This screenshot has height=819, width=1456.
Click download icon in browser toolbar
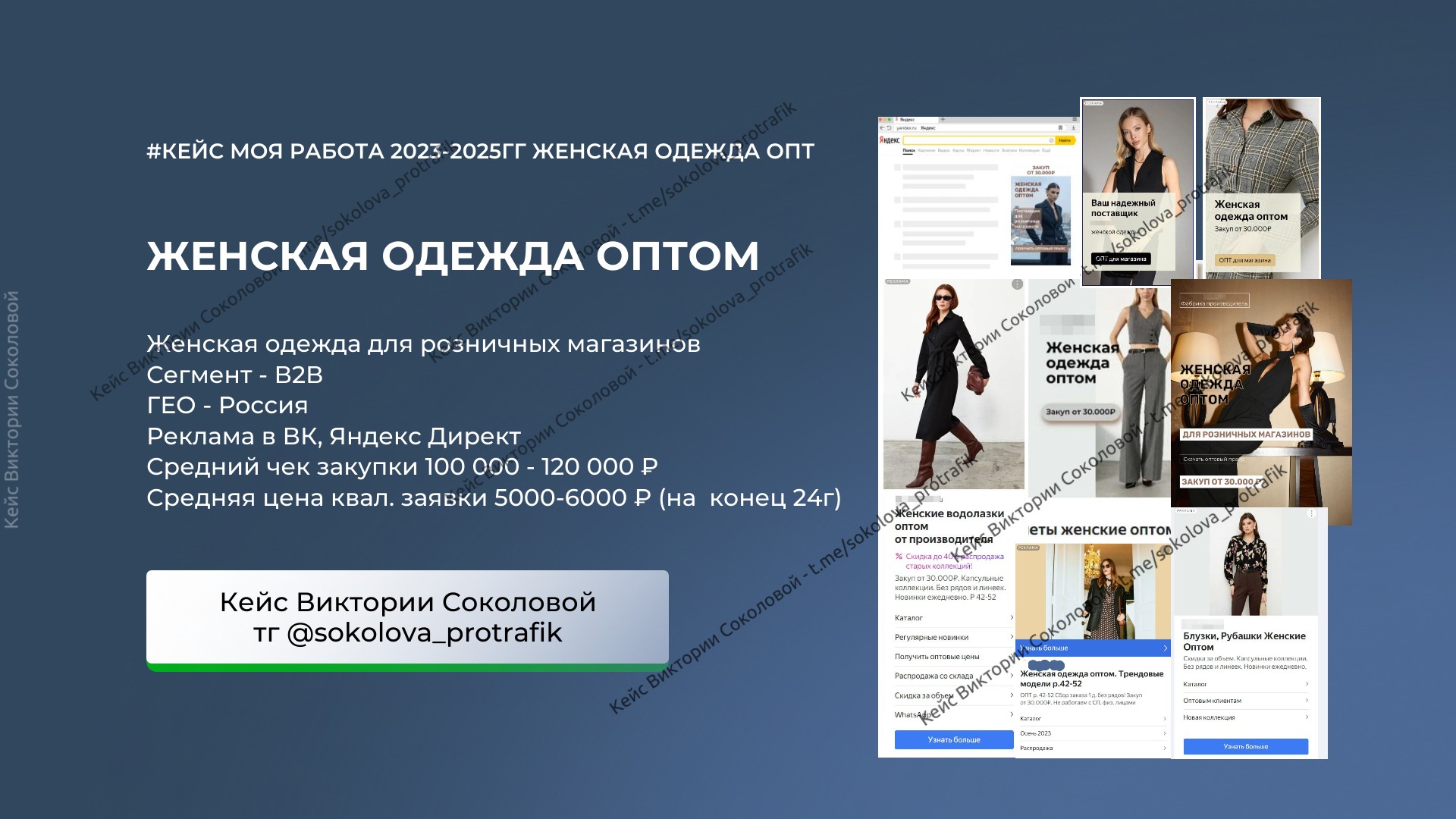(x=1073, y=127)
